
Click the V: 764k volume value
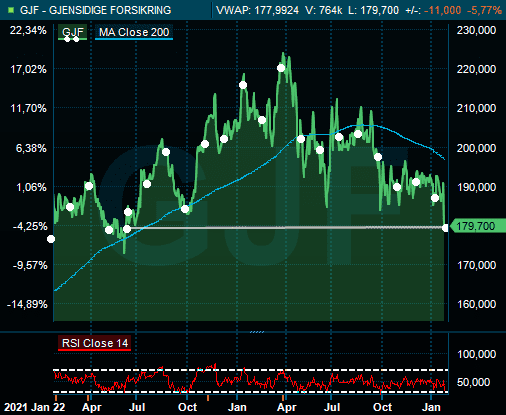[323, 10]
